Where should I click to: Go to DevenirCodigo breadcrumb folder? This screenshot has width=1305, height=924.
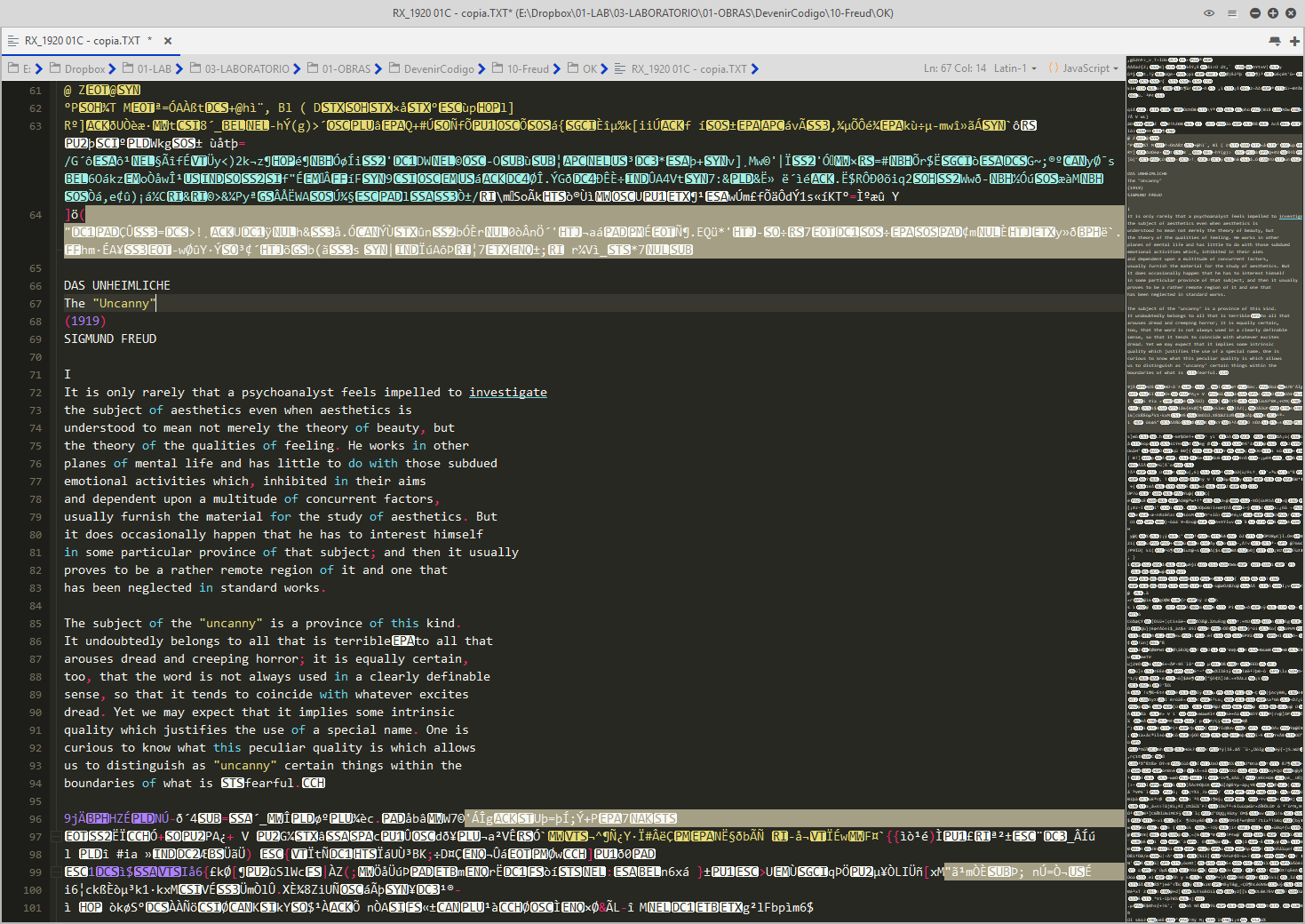point(438,68)
